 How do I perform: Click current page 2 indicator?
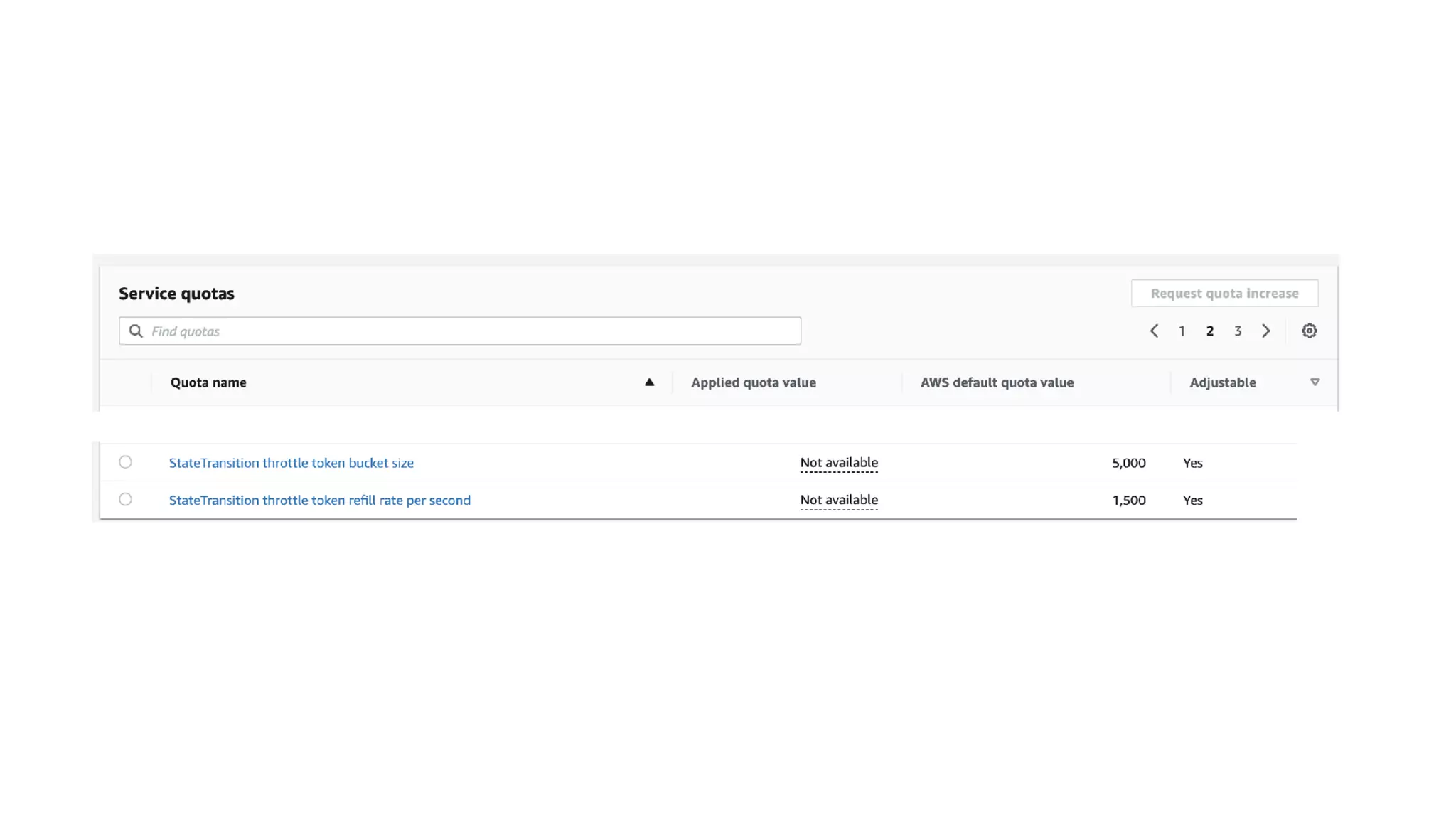[x=1209, y=331]
